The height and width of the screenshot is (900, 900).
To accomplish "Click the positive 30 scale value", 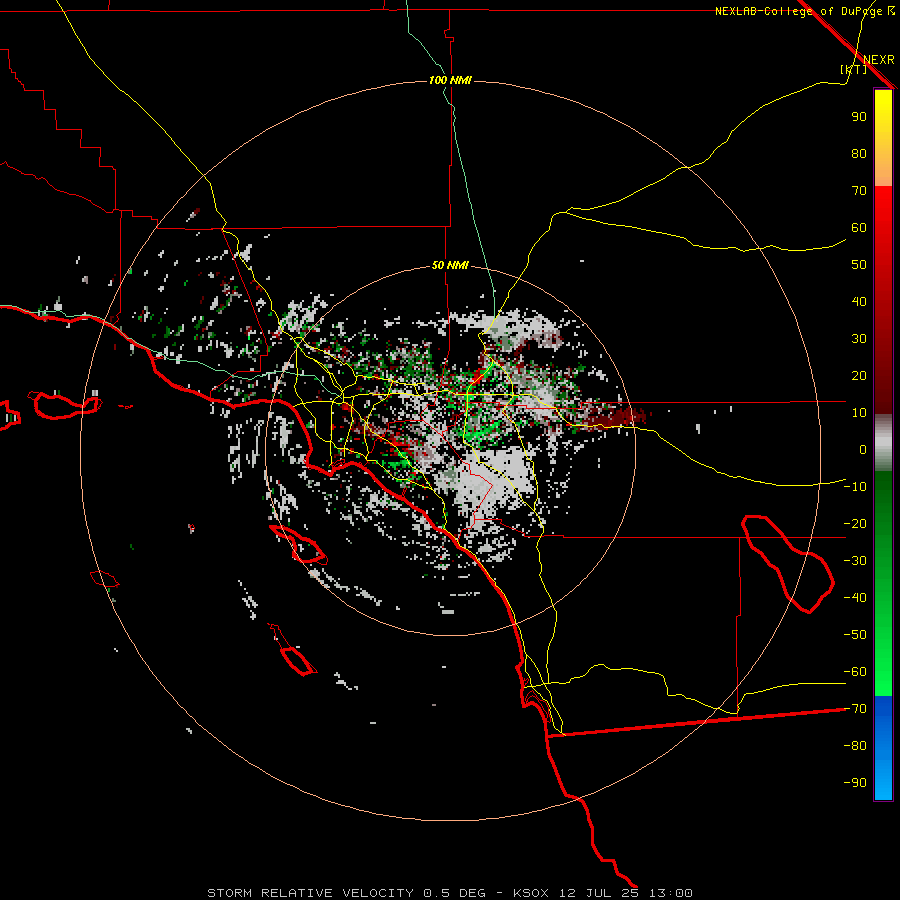I will coord(859,339).
